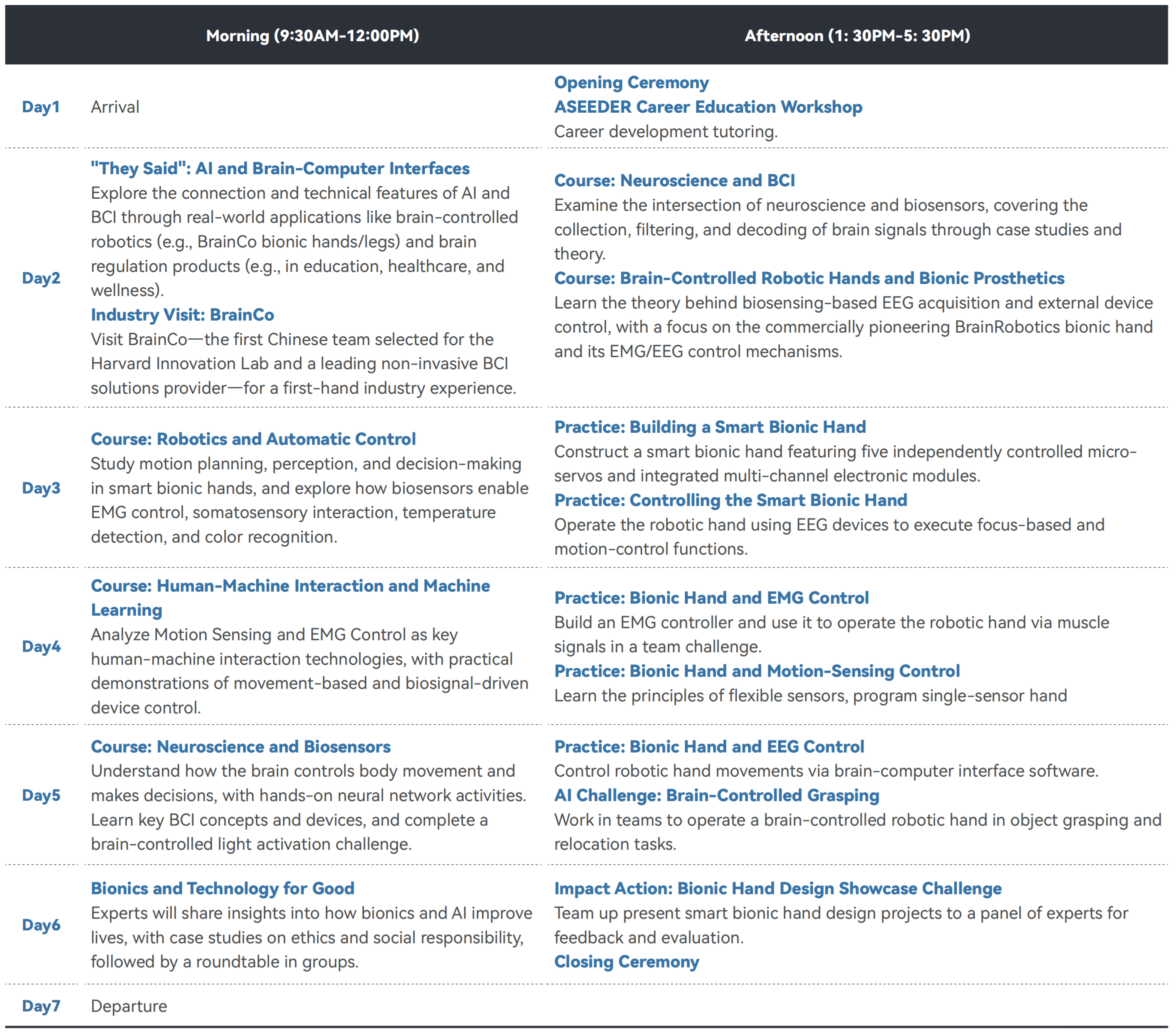Click Bionics and Technology for Good title
1176x1032 pixels.
[x=222, y=889]
